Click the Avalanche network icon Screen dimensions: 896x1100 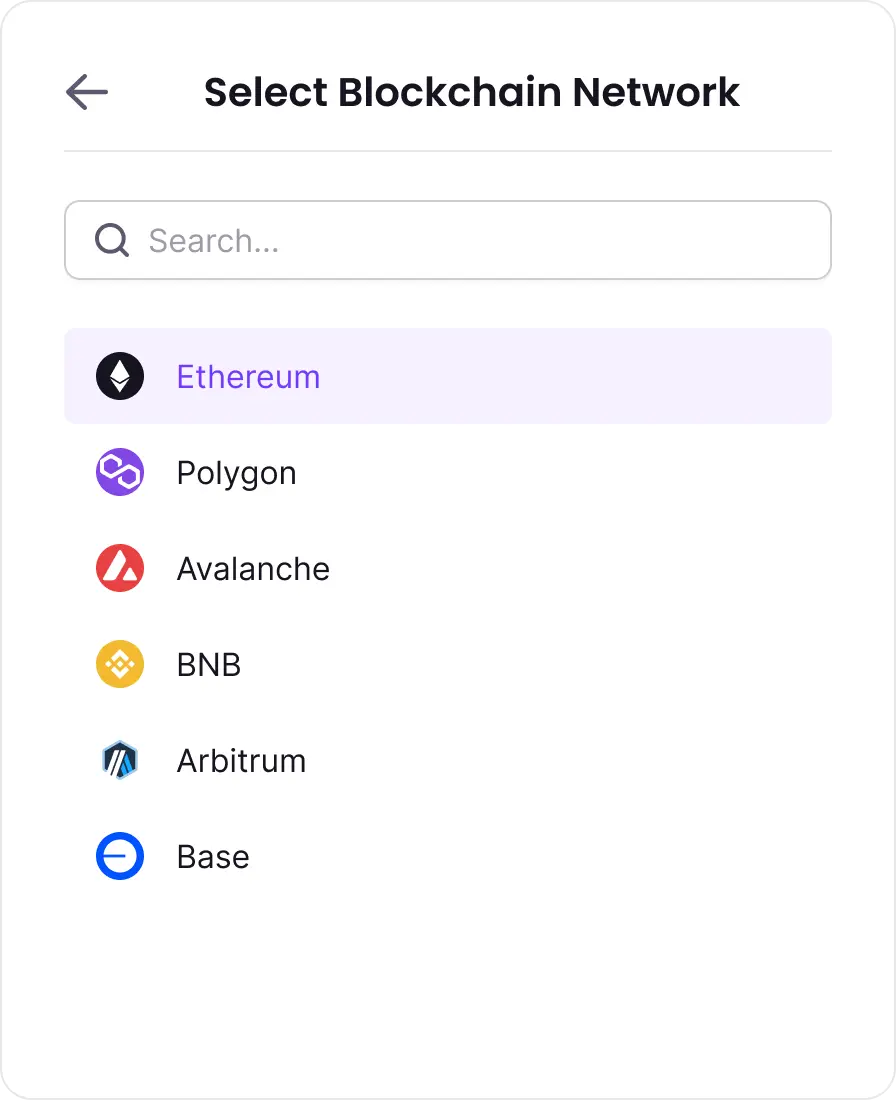(120, 568)
